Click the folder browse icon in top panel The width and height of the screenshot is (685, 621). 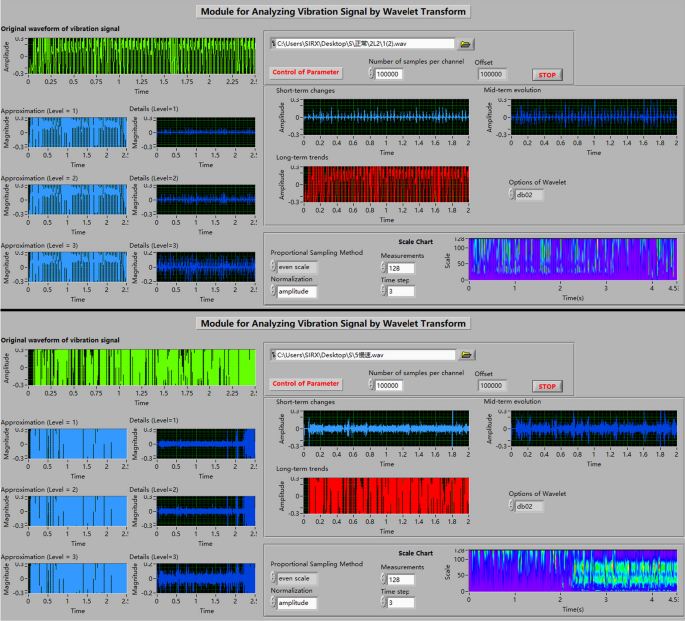(x=466, y=44)
